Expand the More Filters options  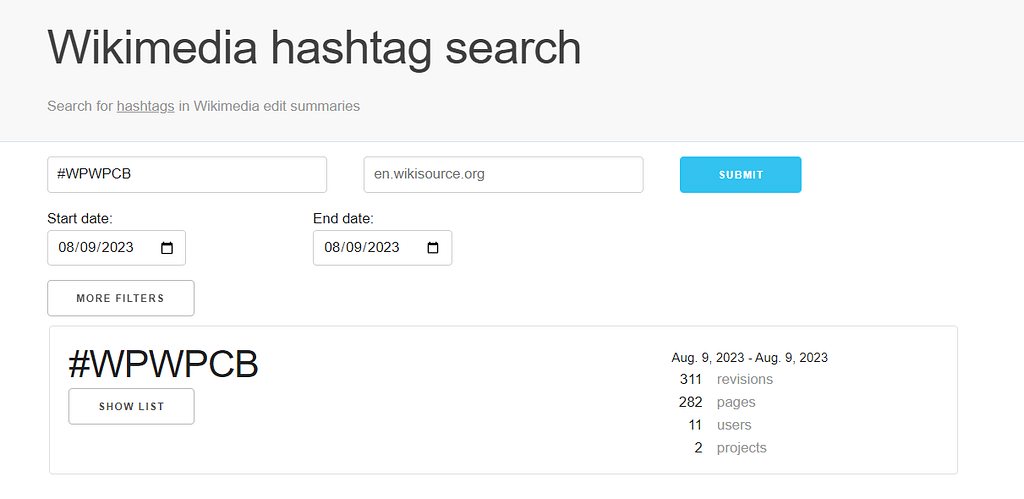(x=120, y=298)
